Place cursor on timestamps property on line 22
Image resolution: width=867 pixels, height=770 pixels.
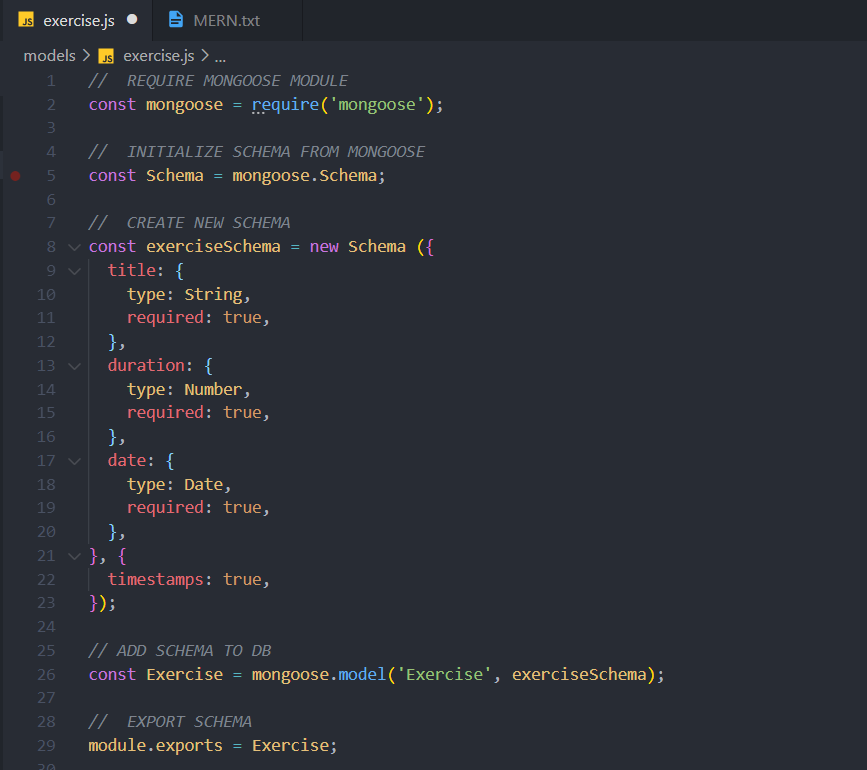click(155, 580)
